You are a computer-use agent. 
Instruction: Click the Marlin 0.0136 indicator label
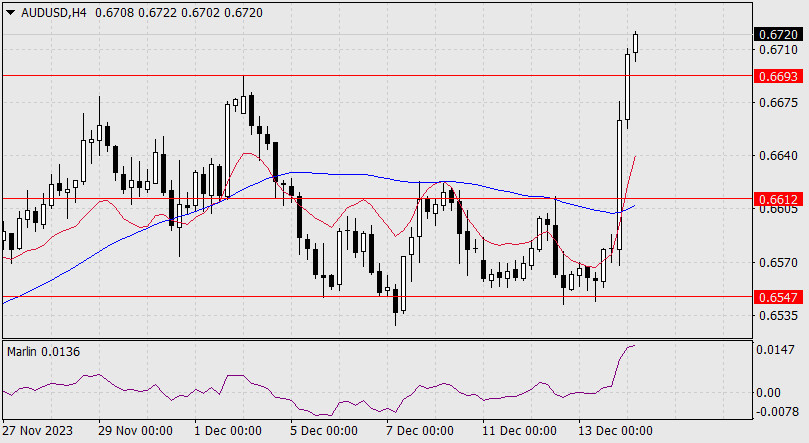point(43,352)
